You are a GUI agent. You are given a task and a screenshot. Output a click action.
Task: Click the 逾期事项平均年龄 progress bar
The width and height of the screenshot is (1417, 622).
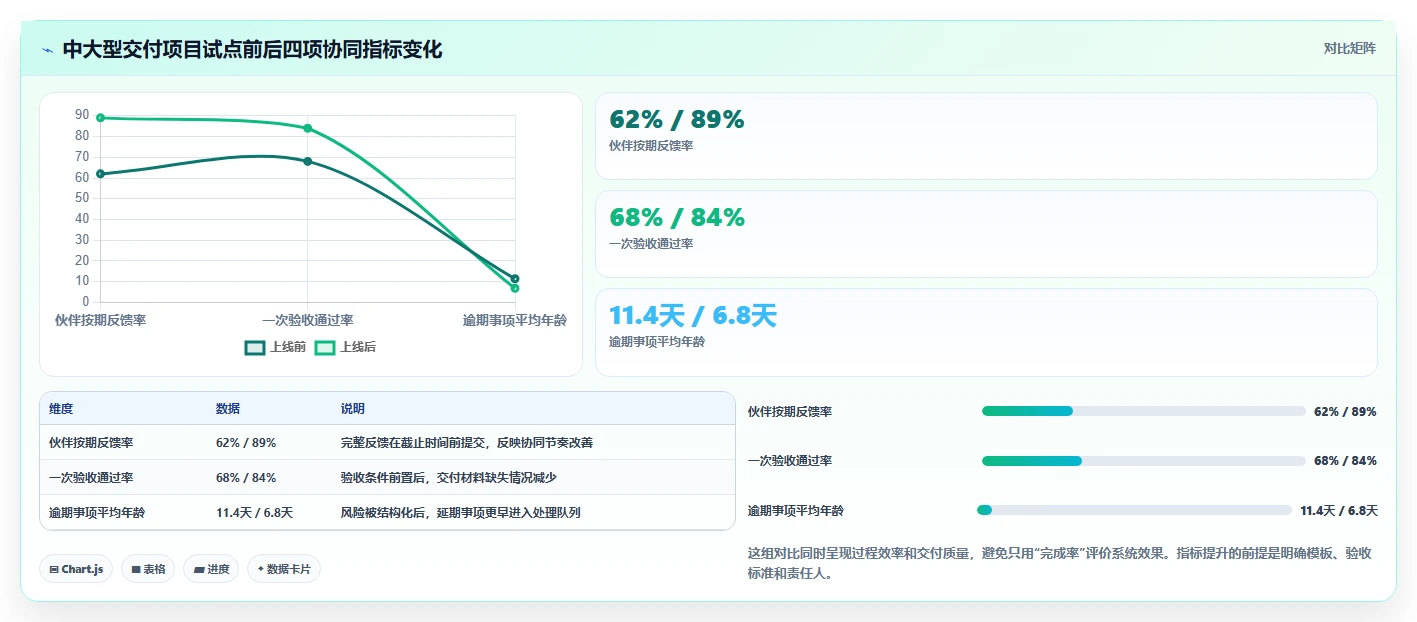1135,510
